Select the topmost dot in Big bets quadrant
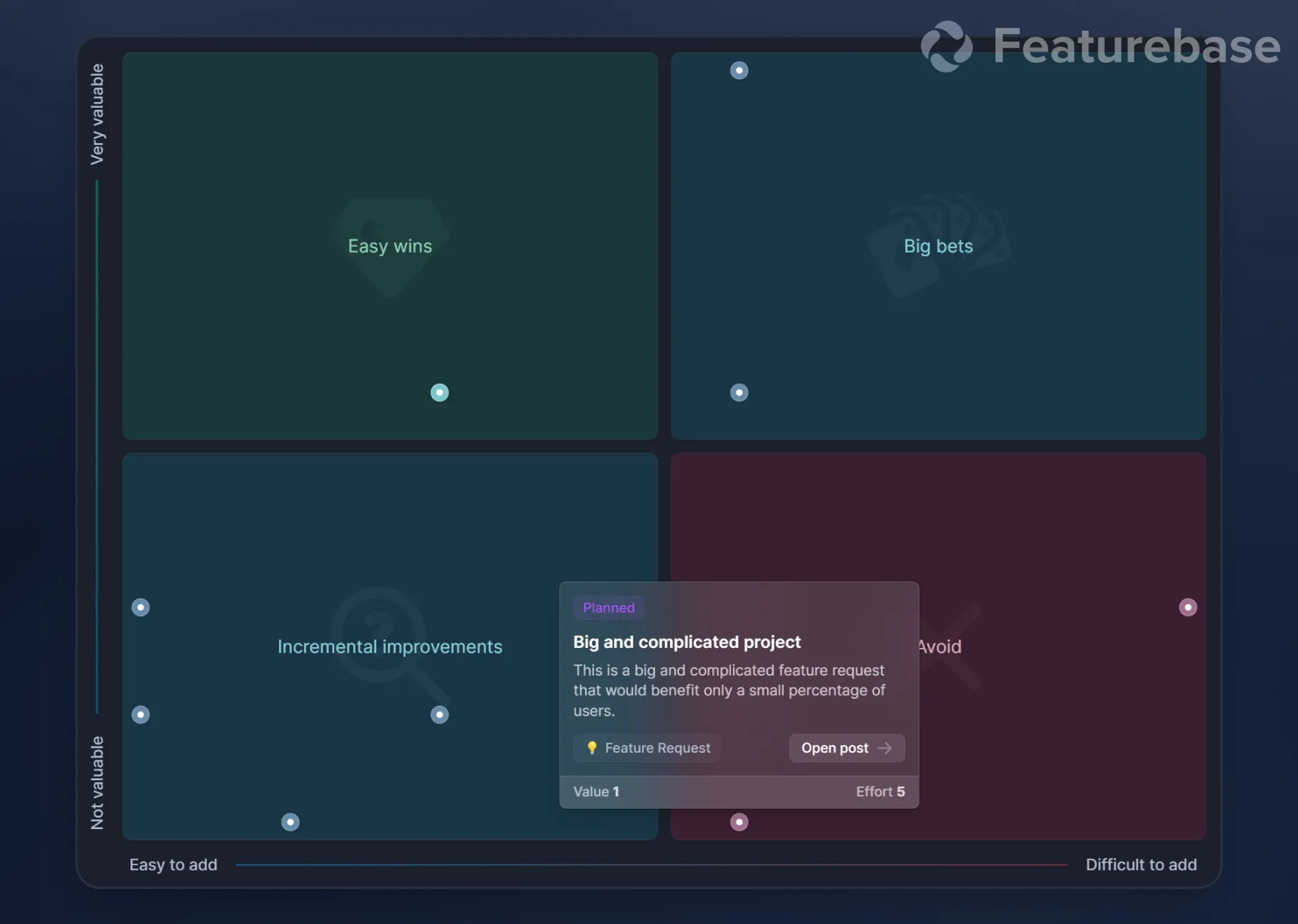Image resolution: width=1298 pixels, height=924 pixels. 739,70
